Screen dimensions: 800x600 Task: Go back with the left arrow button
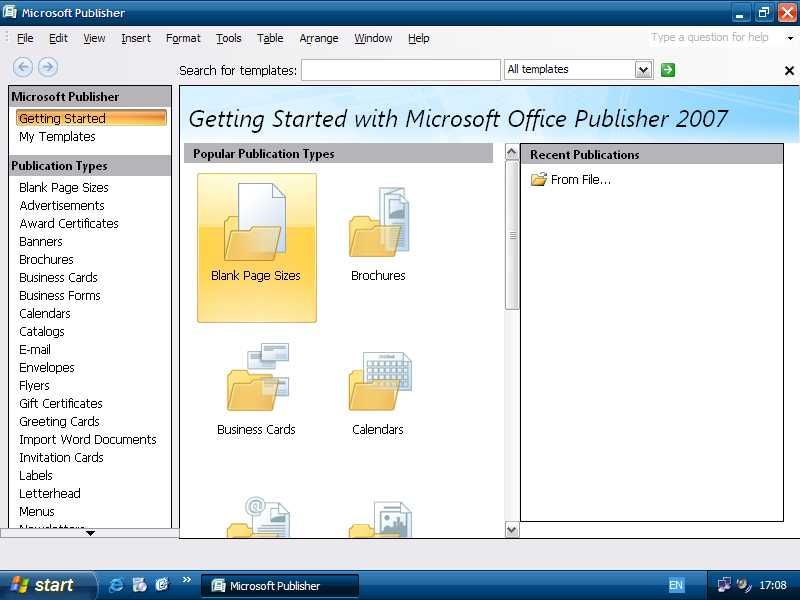(23, 67)
